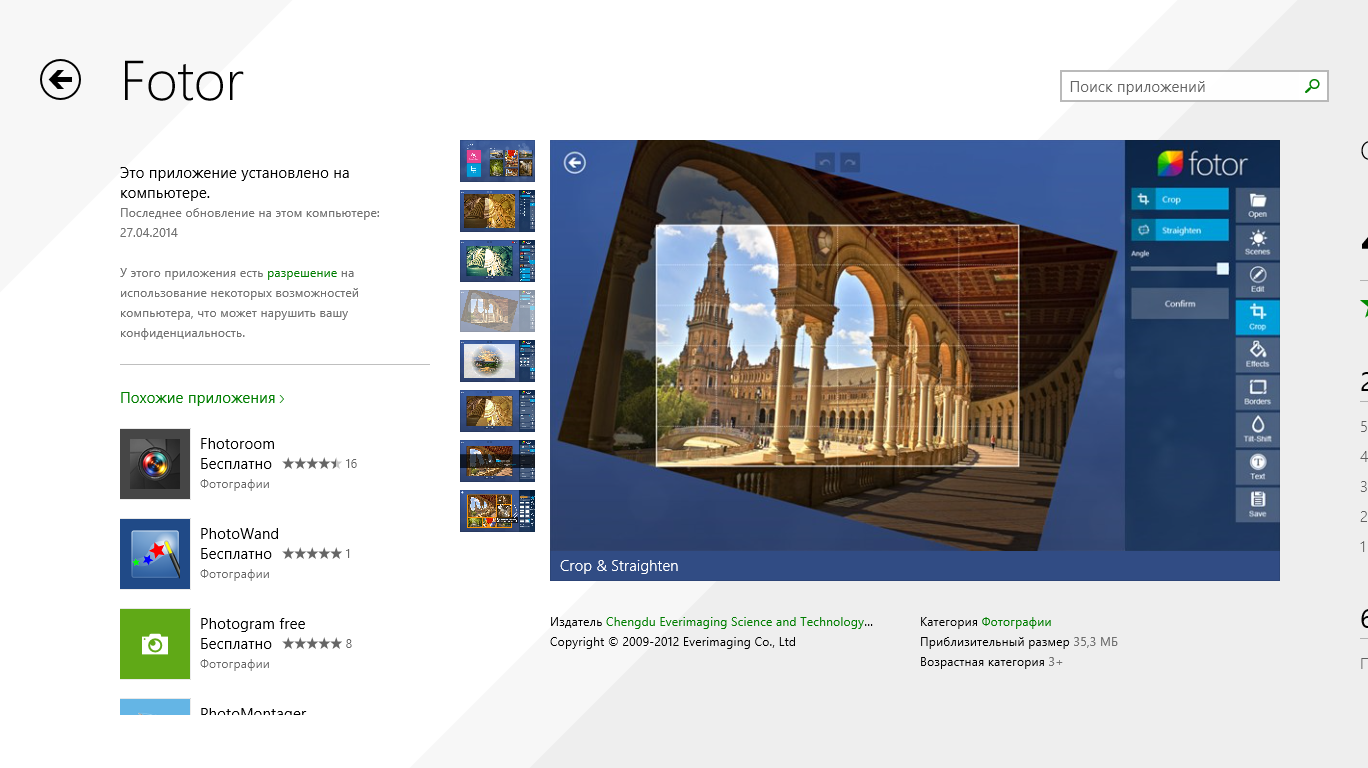The image size is (1368, 768).
Task: Open the publisher link Chengdu Everimaging Science and Technology
Action: point(739,622)
